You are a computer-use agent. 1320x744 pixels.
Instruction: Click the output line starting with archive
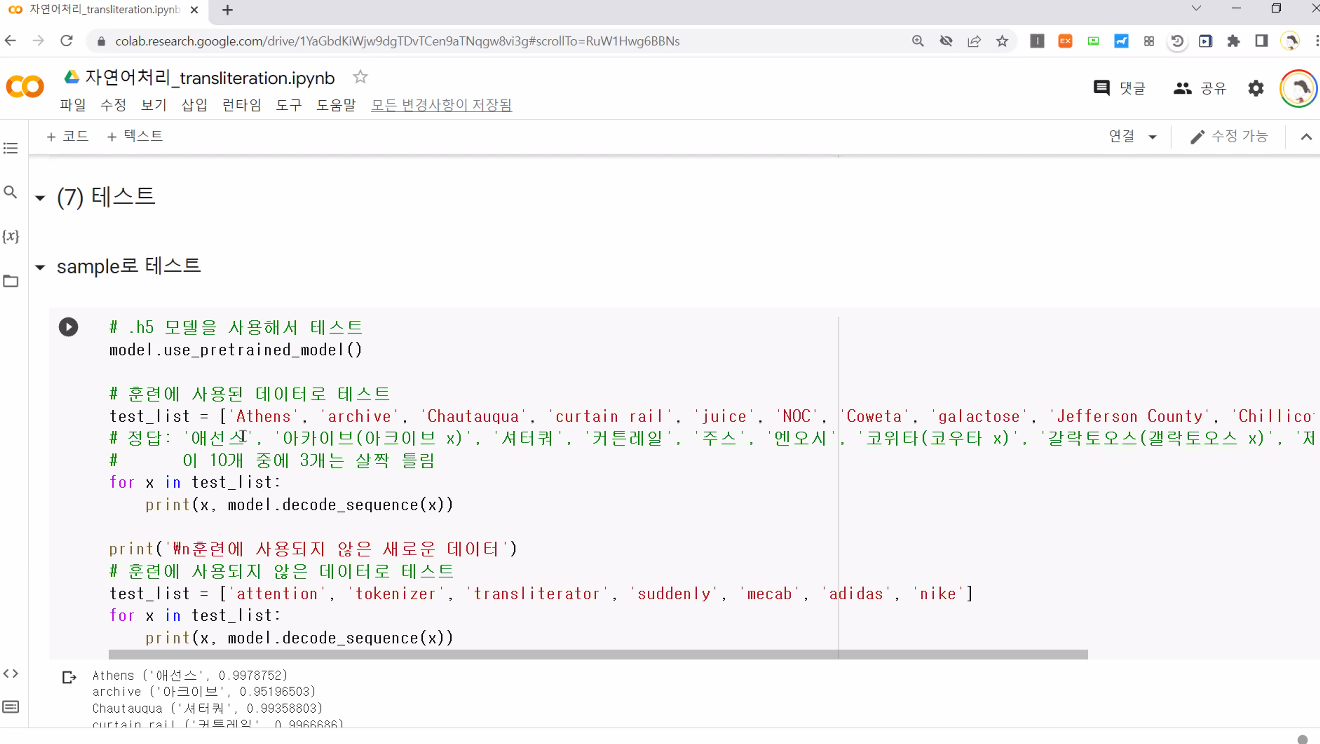click(204, 692)
